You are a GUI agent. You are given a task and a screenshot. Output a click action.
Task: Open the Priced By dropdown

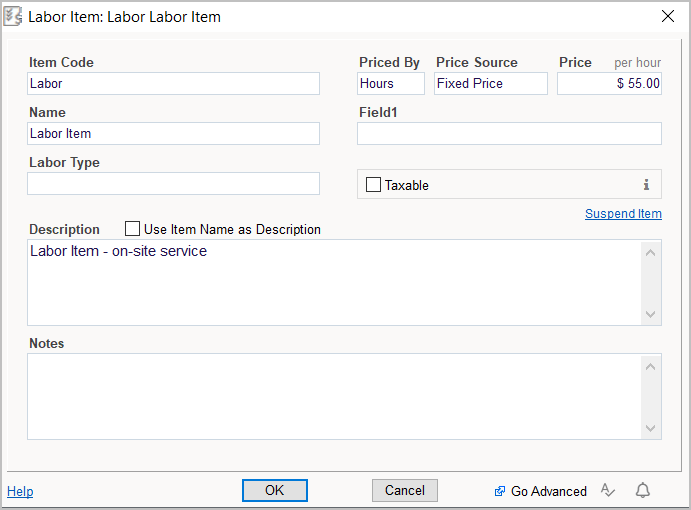pos(391,84)
